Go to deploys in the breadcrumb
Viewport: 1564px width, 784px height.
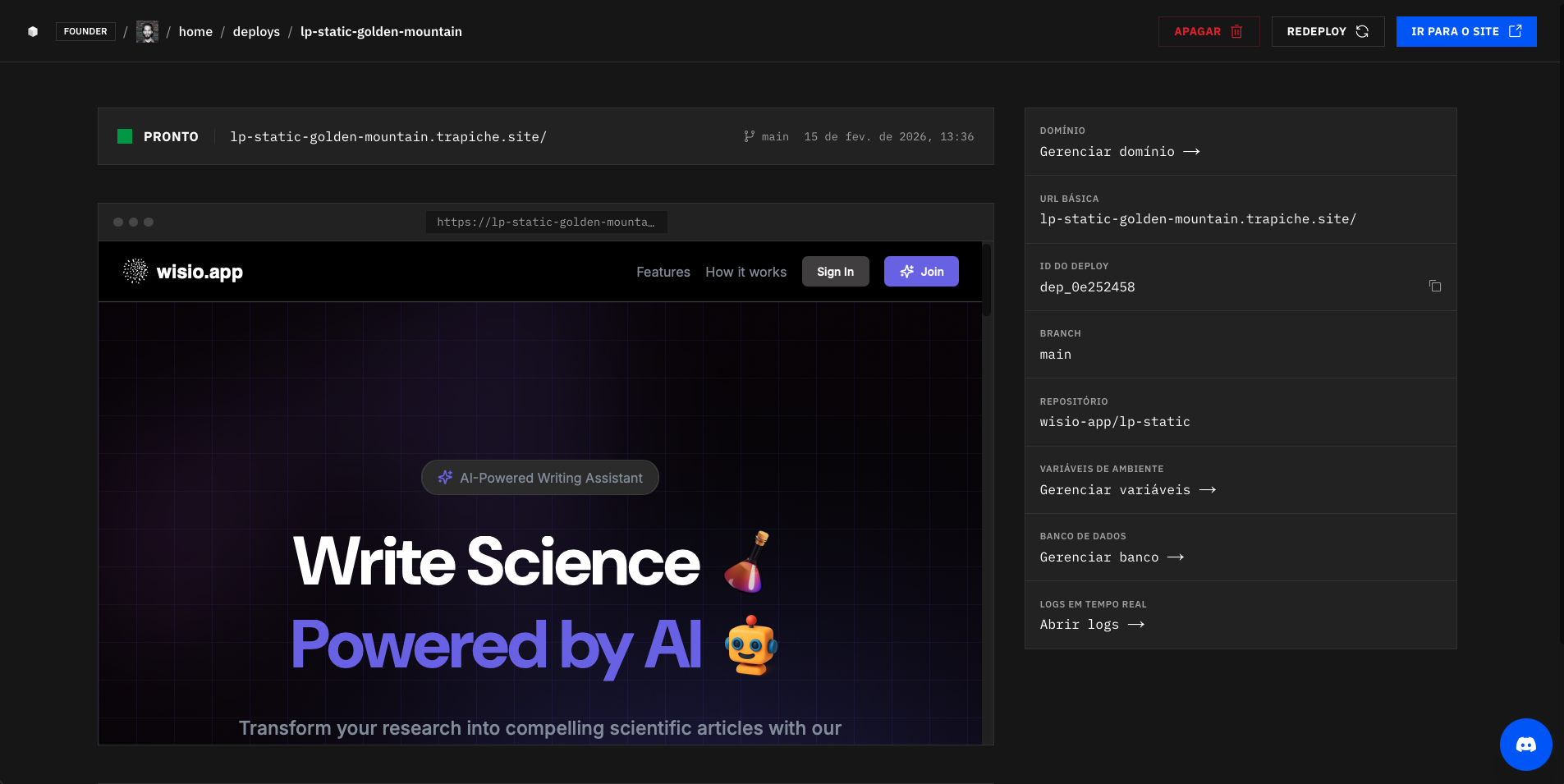click(x=256, y=31)
